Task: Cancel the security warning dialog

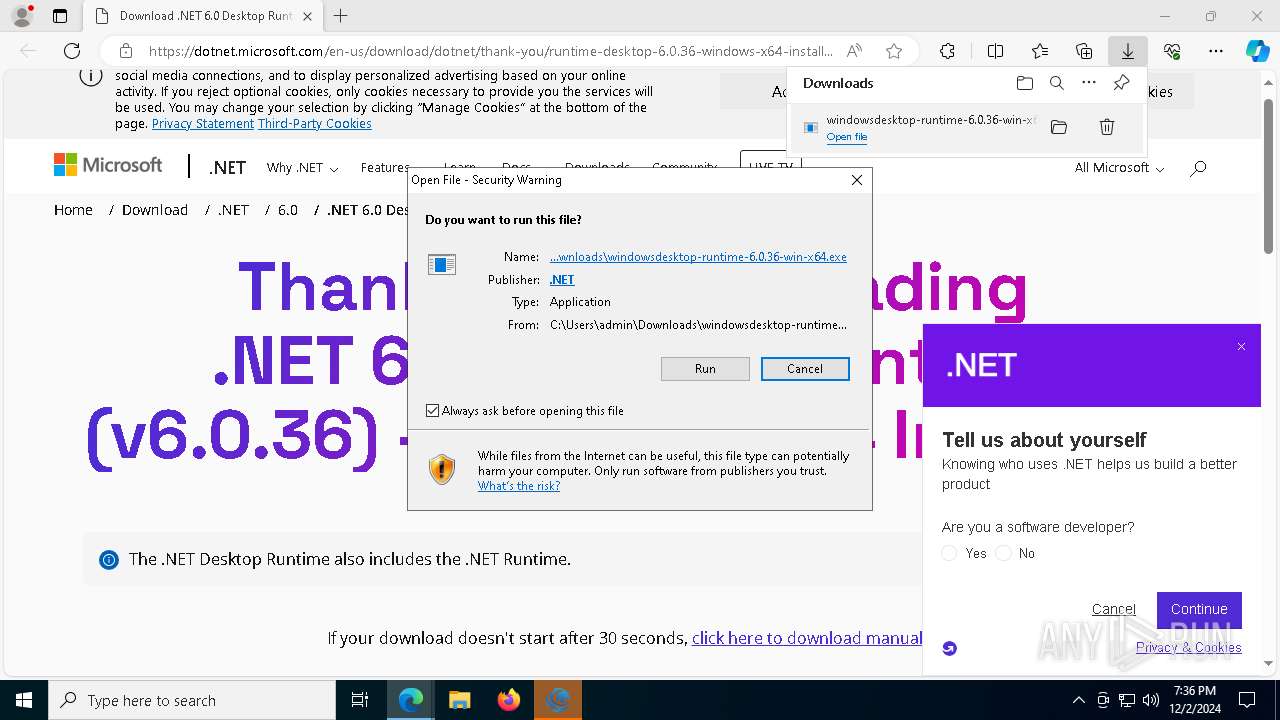Action: point(805,369)
